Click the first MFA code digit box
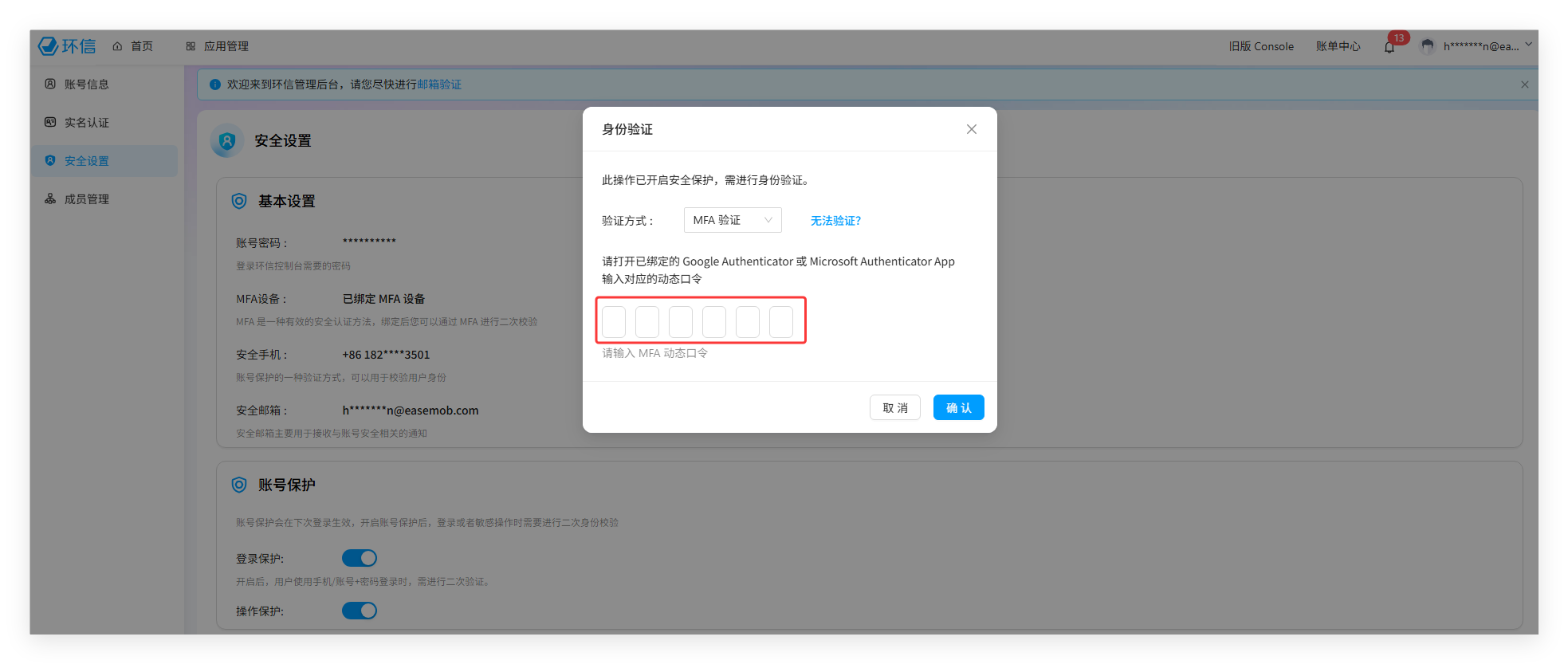Screen dimensions: 1568x664 [614, 321]
